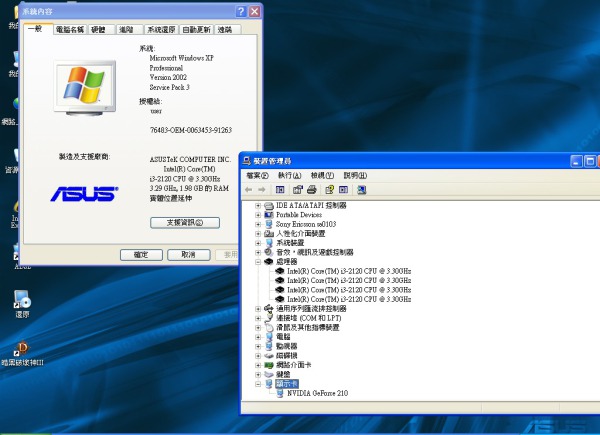This screenshot has width=600, height=435.
Task: Expand the 電腦 node
Action: coord(258,337)
